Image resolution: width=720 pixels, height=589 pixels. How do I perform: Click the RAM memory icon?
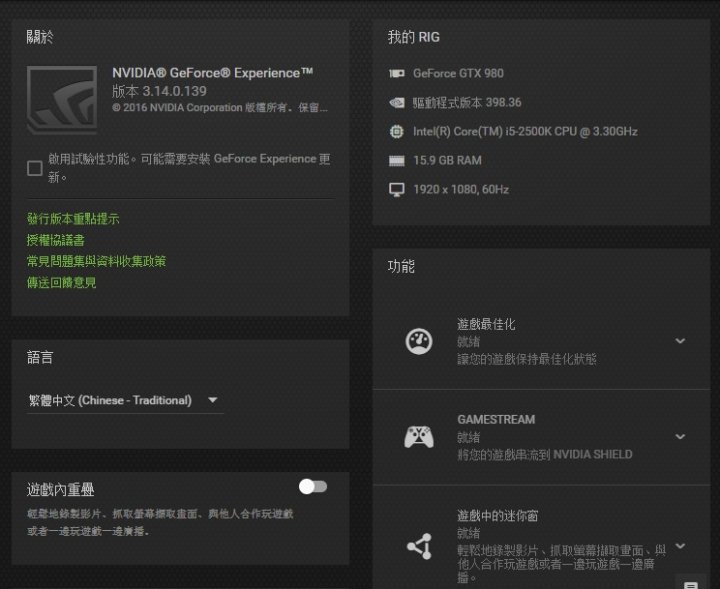pyautogui.click(x=397, y=161)
